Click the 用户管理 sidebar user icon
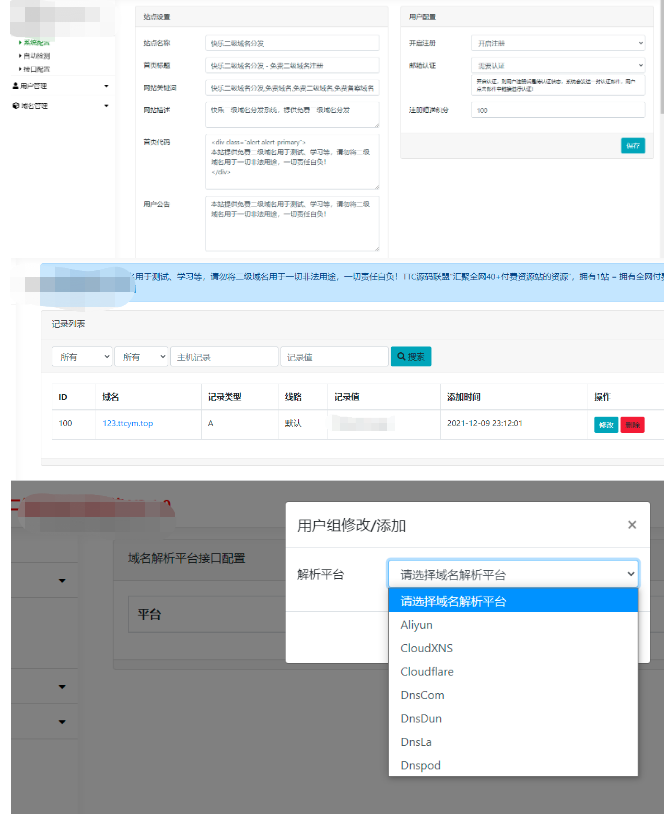Image resolution: width=664 pixels, height=814 pixels. pyautogui.click(x=15, y=86)
